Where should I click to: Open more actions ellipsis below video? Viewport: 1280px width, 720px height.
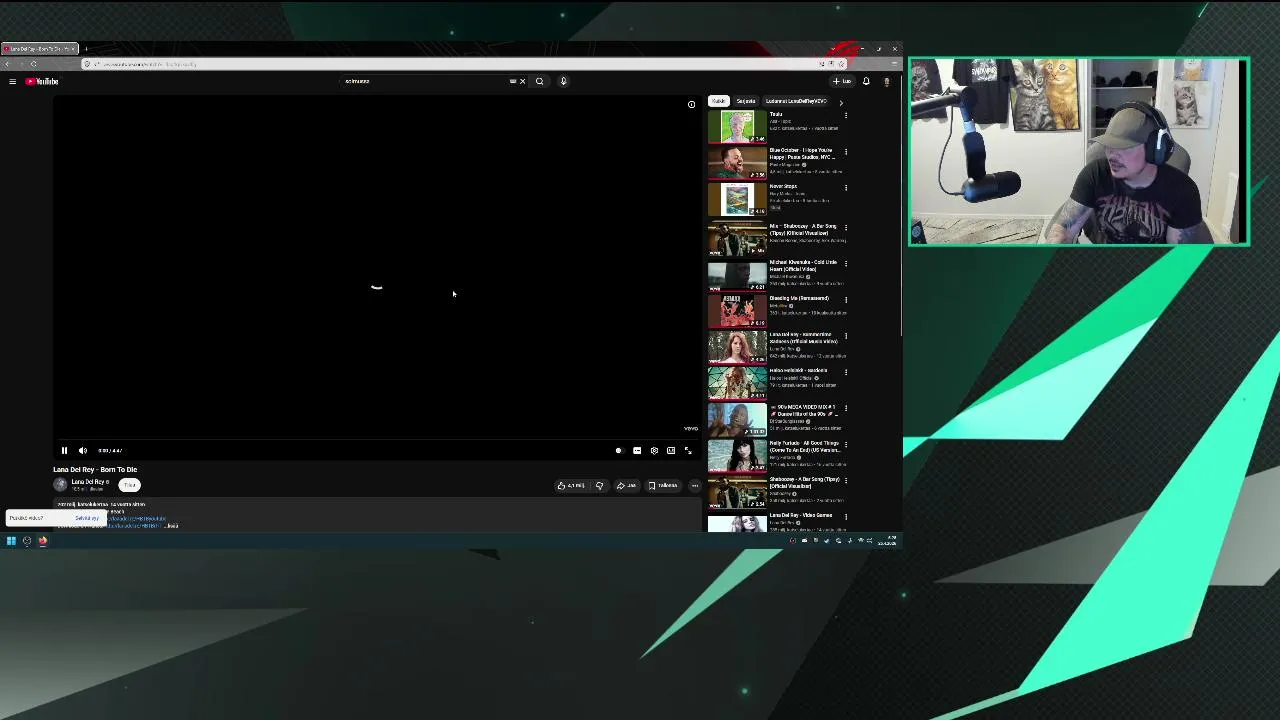pos(694,485)
